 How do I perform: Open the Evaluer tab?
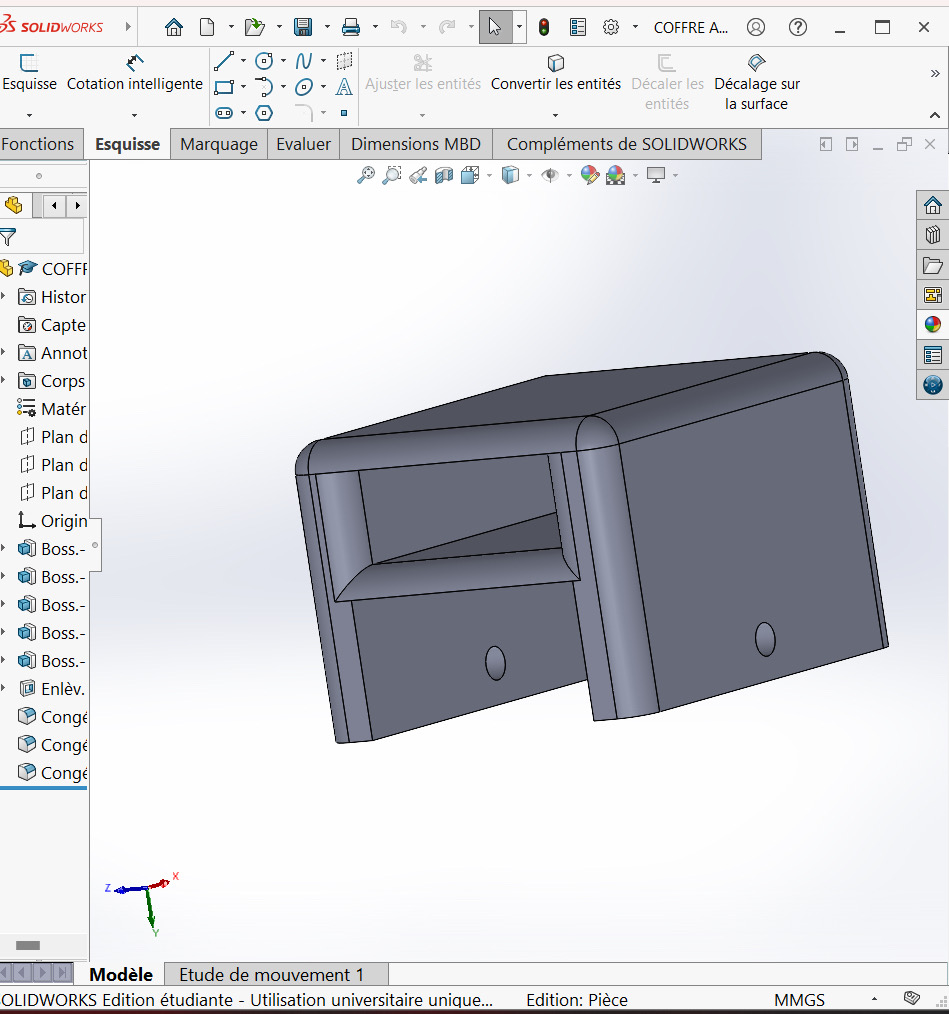coord(303,144)
